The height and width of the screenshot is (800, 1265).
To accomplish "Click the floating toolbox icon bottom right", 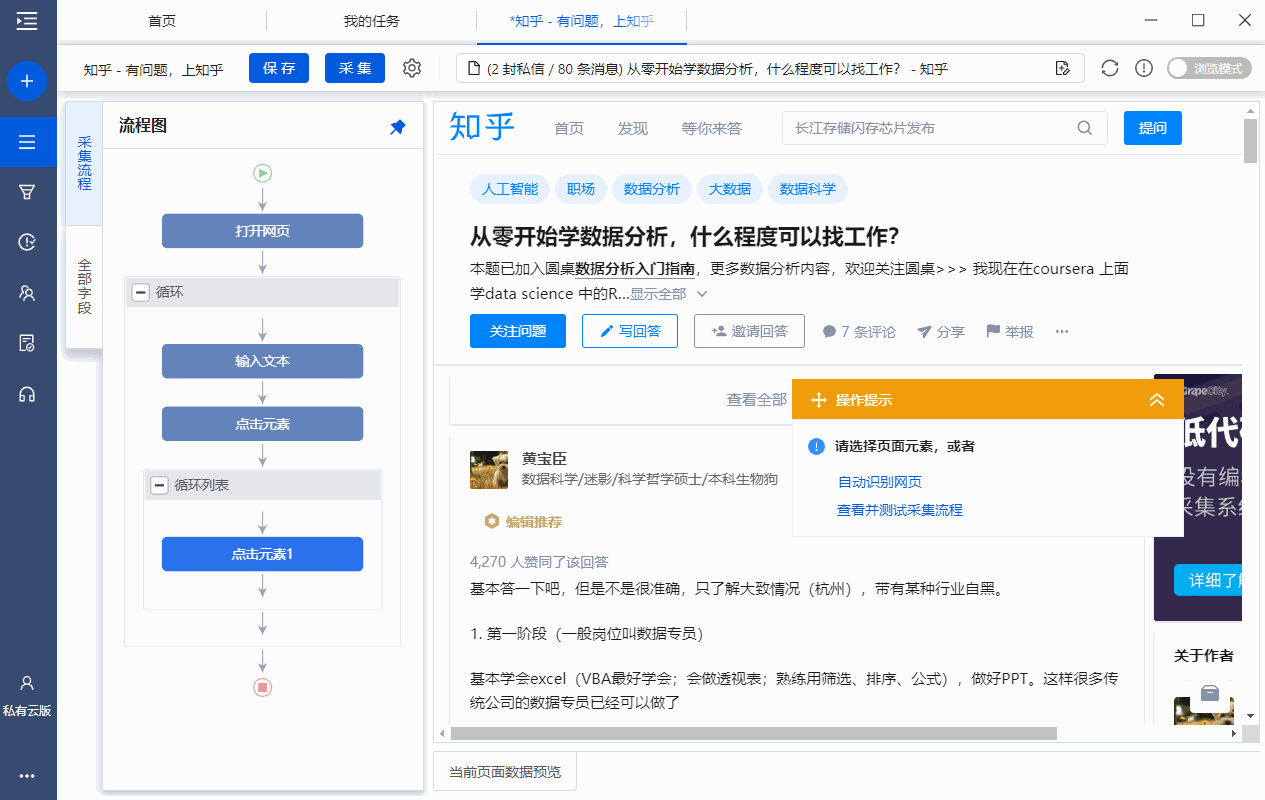I will pos(1208,693).
